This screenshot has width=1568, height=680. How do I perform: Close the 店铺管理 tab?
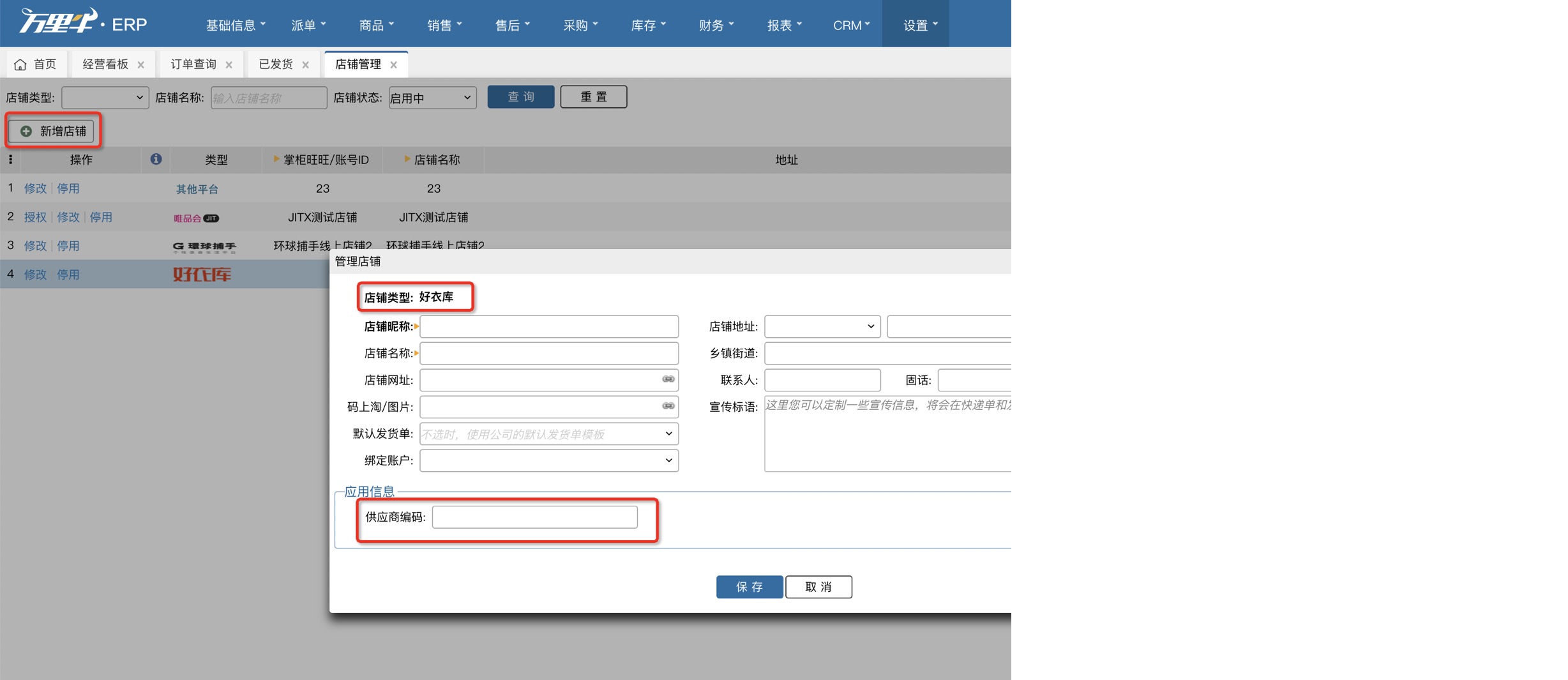coord(394,64)
